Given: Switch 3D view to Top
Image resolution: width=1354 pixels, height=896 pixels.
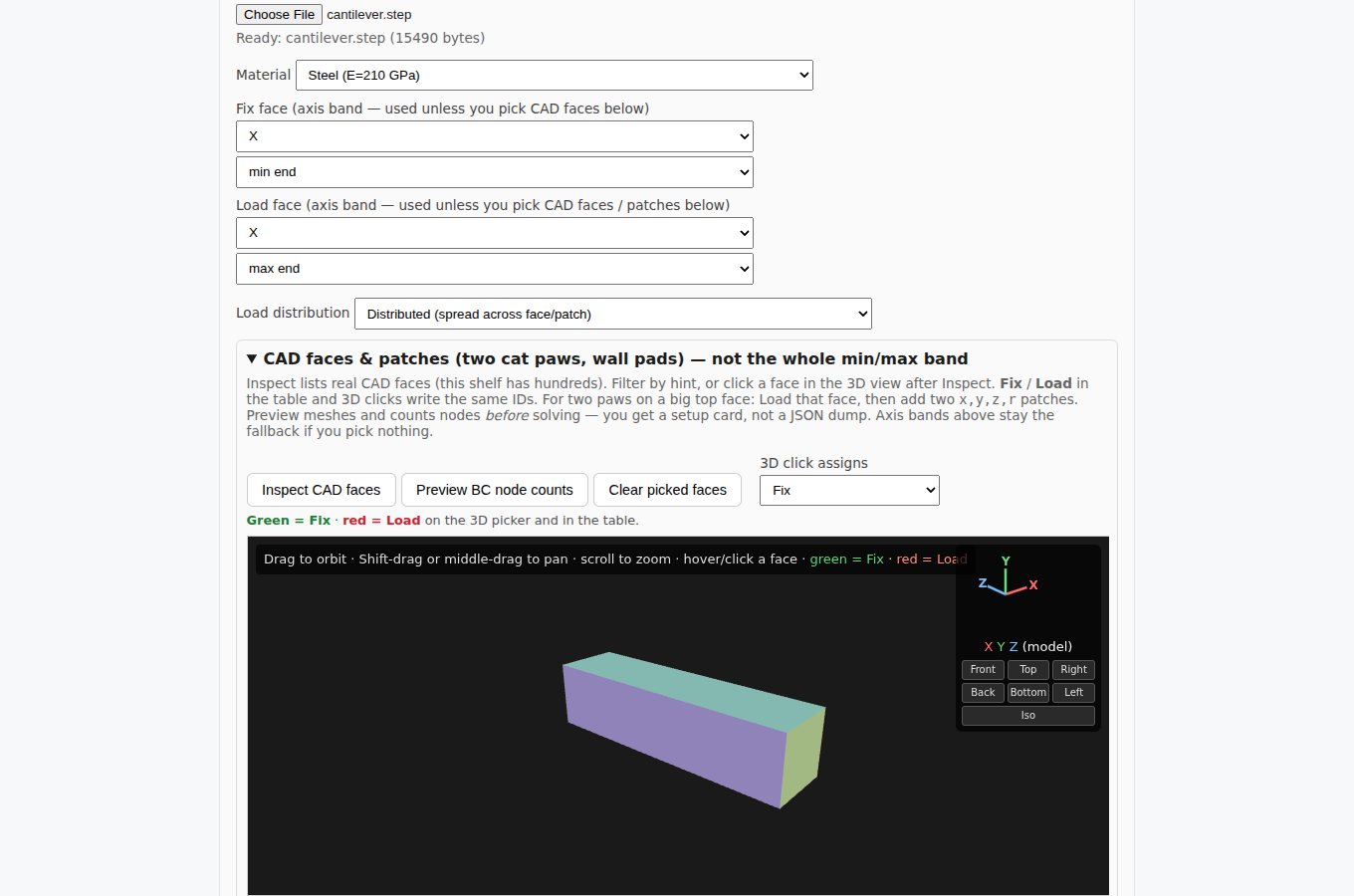Looking at the screenshot, I should click(x=1028, y=670).
